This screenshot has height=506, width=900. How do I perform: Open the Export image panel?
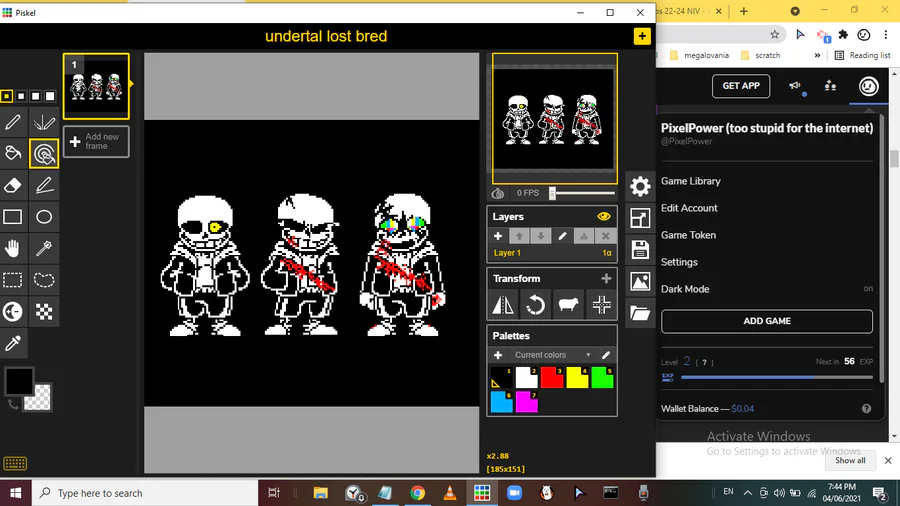point(639,281)
